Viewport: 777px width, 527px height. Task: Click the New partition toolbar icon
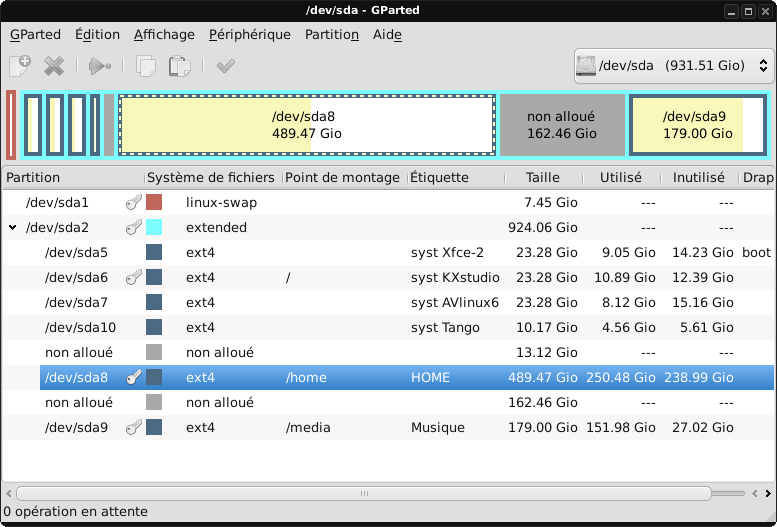[x=20, y=65]
